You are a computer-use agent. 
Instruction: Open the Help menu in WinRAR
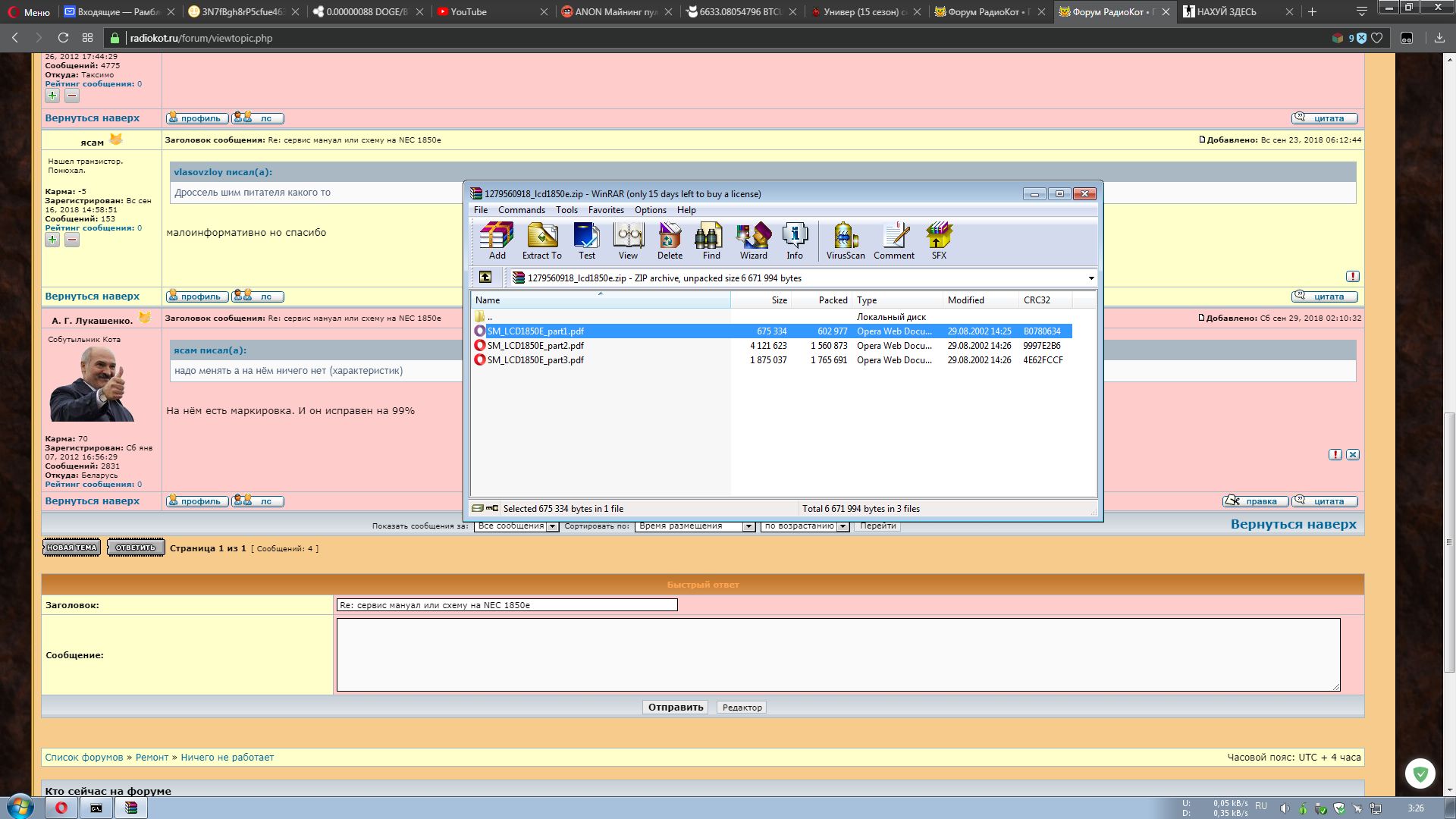coord(686,210)
